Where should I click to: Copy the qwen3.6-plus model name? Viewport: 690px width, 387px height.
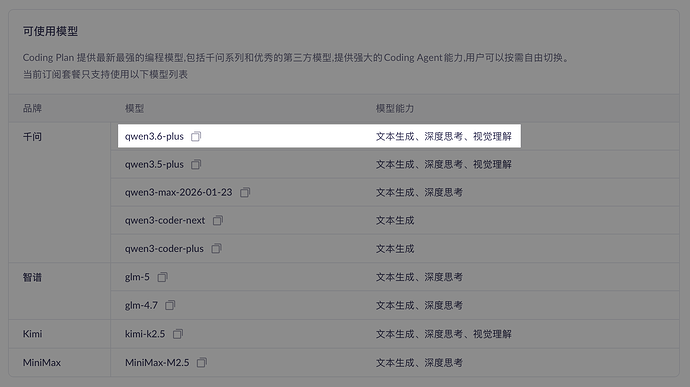point(196,136)
